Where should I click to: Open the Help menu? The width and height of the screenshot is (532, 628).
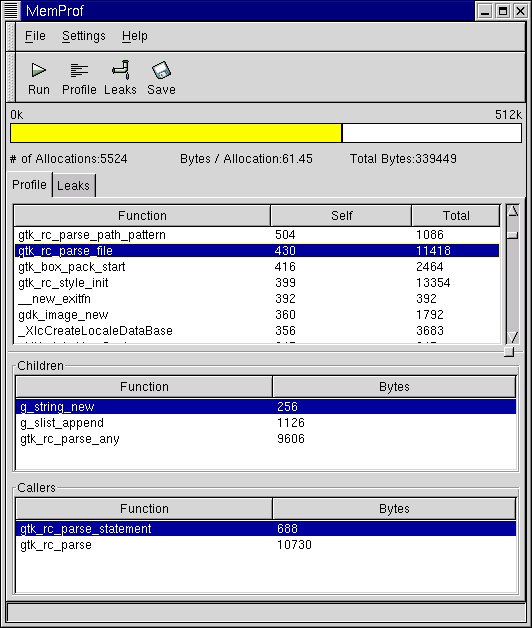[135, 36]
